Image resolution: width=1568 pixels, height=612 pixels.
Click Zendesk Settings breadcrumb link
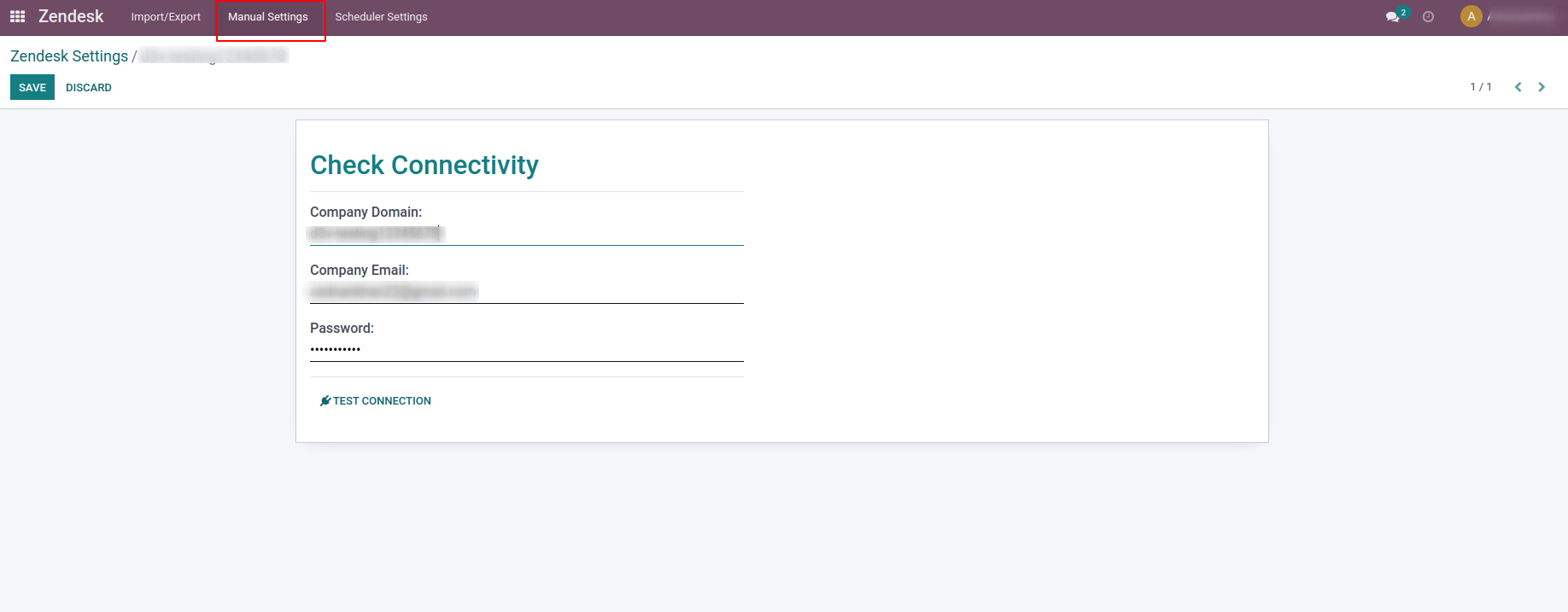(x=69, y=56)
